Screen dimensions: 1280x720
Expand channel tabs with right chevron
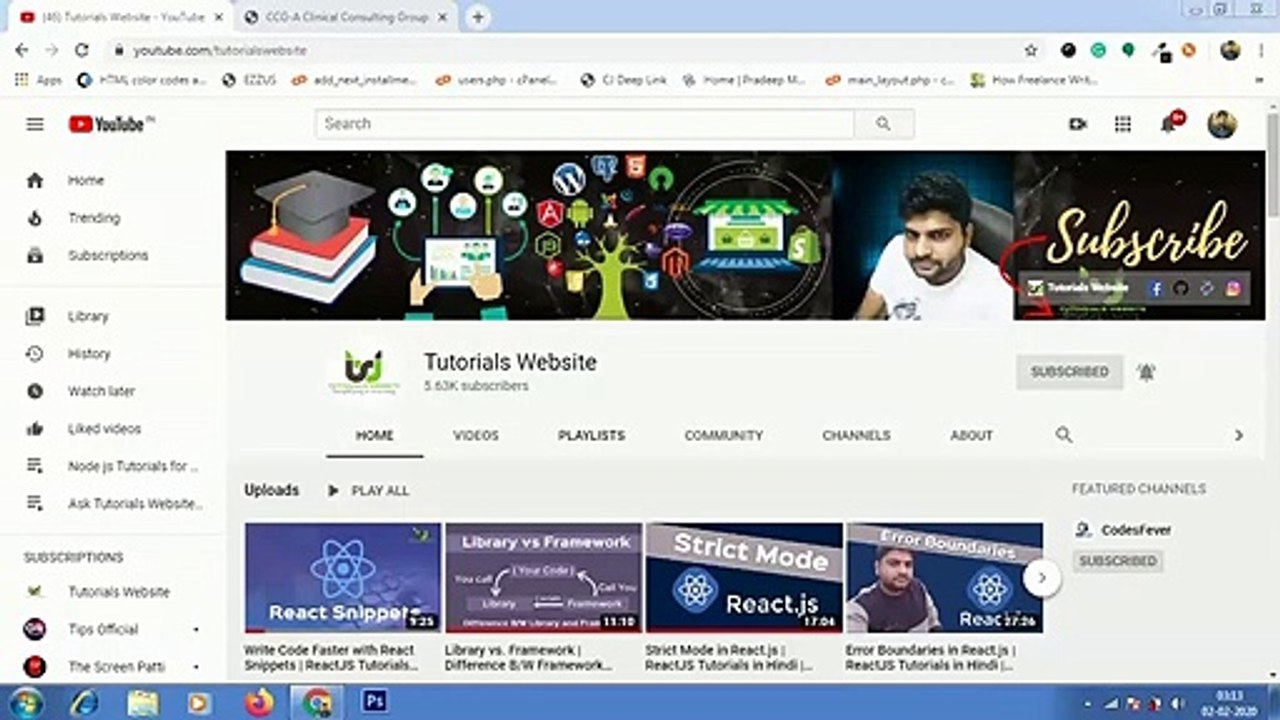(1238, 436)
